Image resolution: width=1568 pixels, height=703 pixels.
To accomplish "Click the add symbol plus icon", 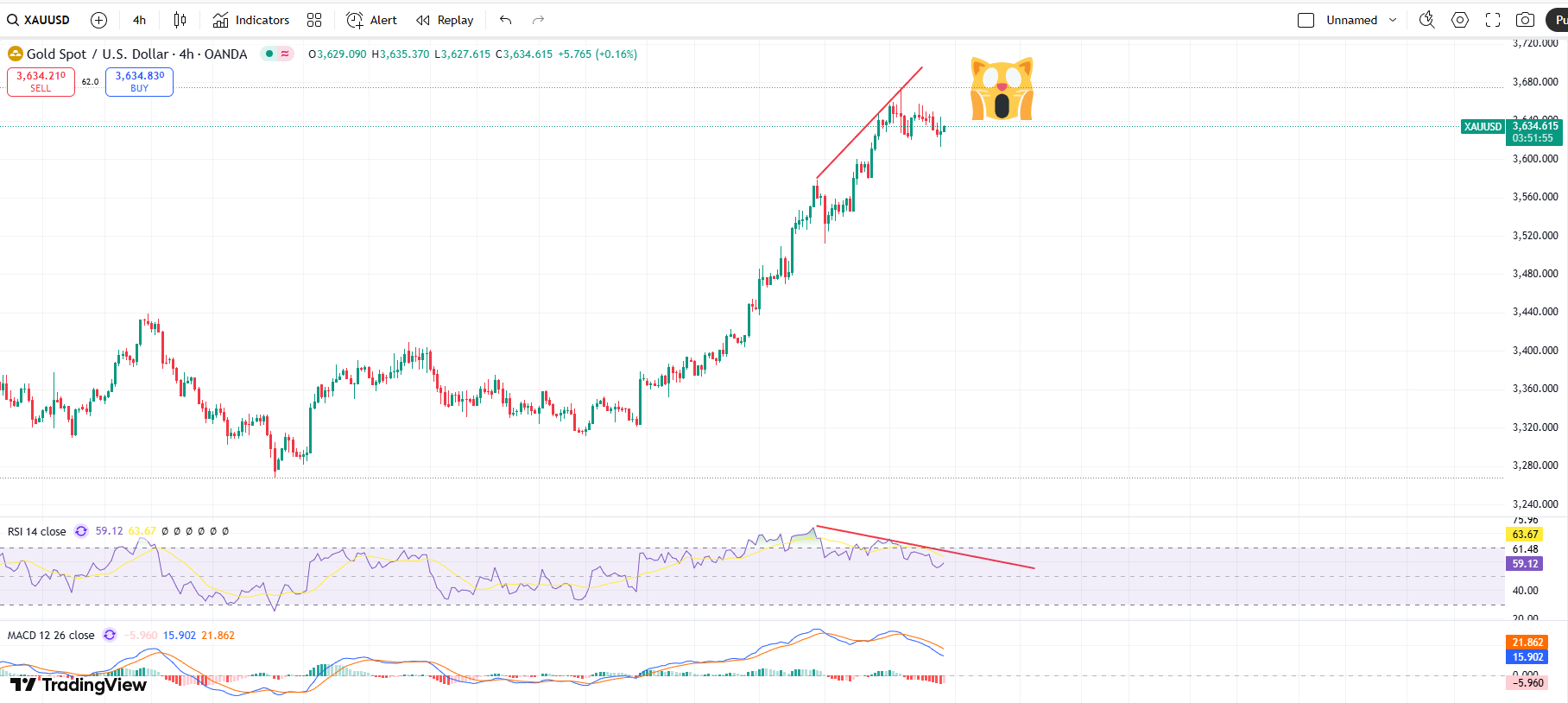I will (98, 20).
